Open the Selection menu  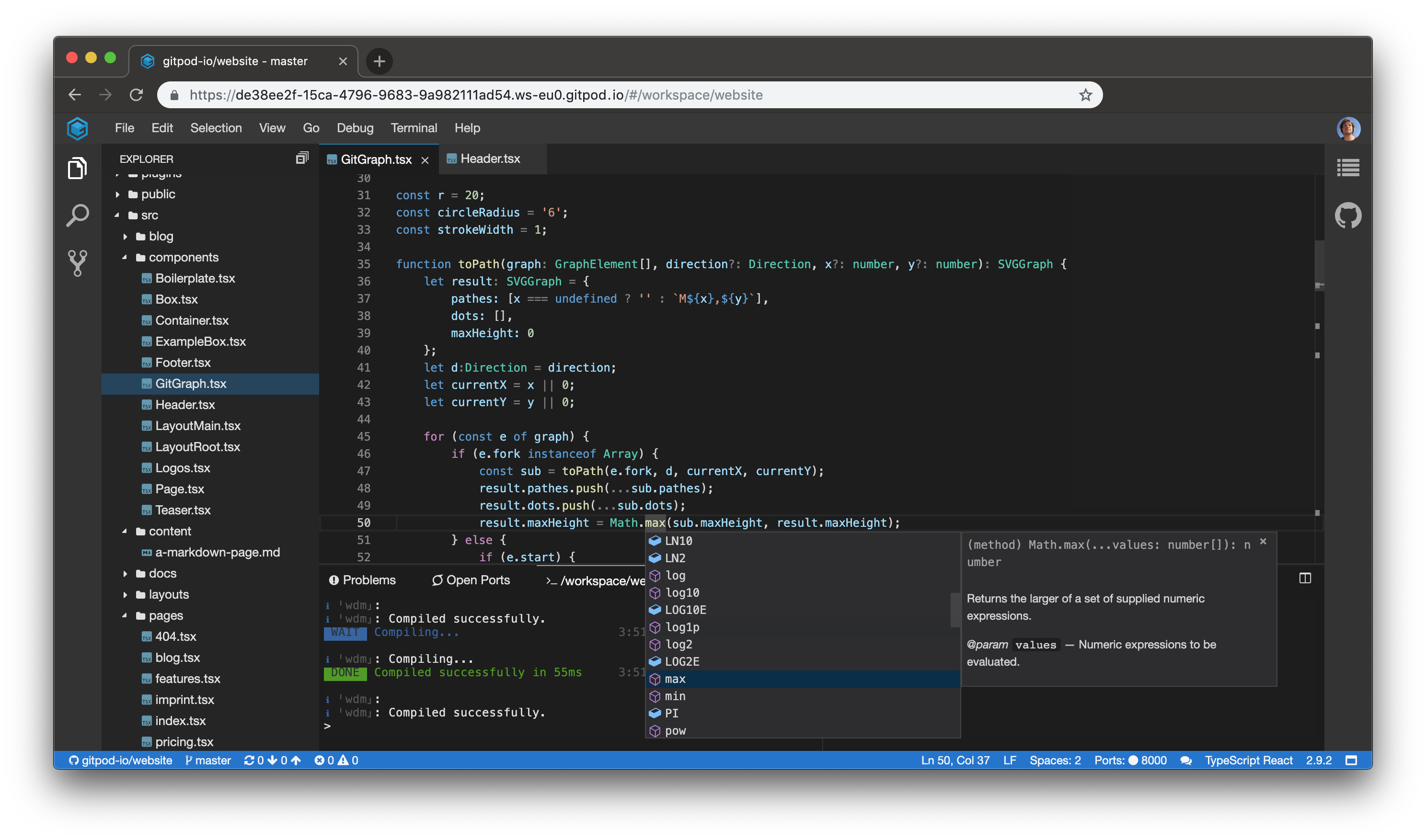tap(216, 128)
